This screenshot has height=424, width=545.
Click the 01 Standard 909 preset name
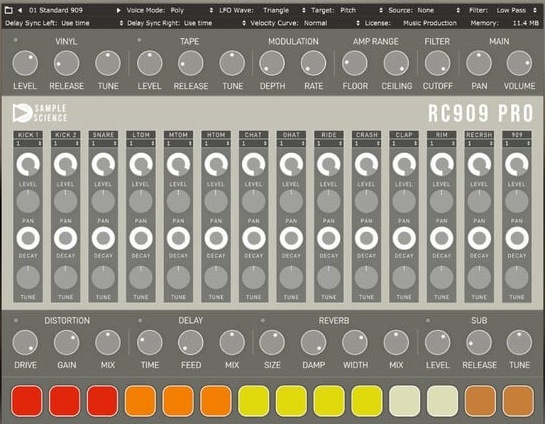[x=56, y=10]
